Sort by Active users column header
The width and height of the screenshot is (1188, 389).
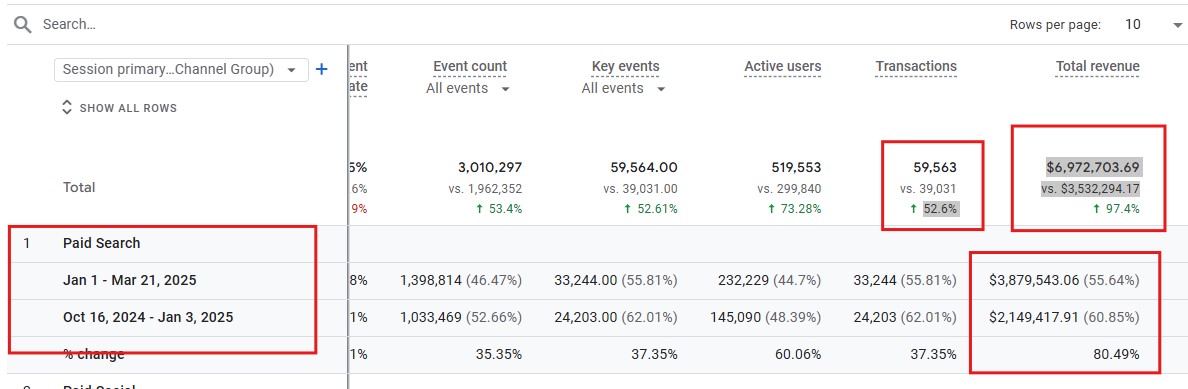coord(783,66)
